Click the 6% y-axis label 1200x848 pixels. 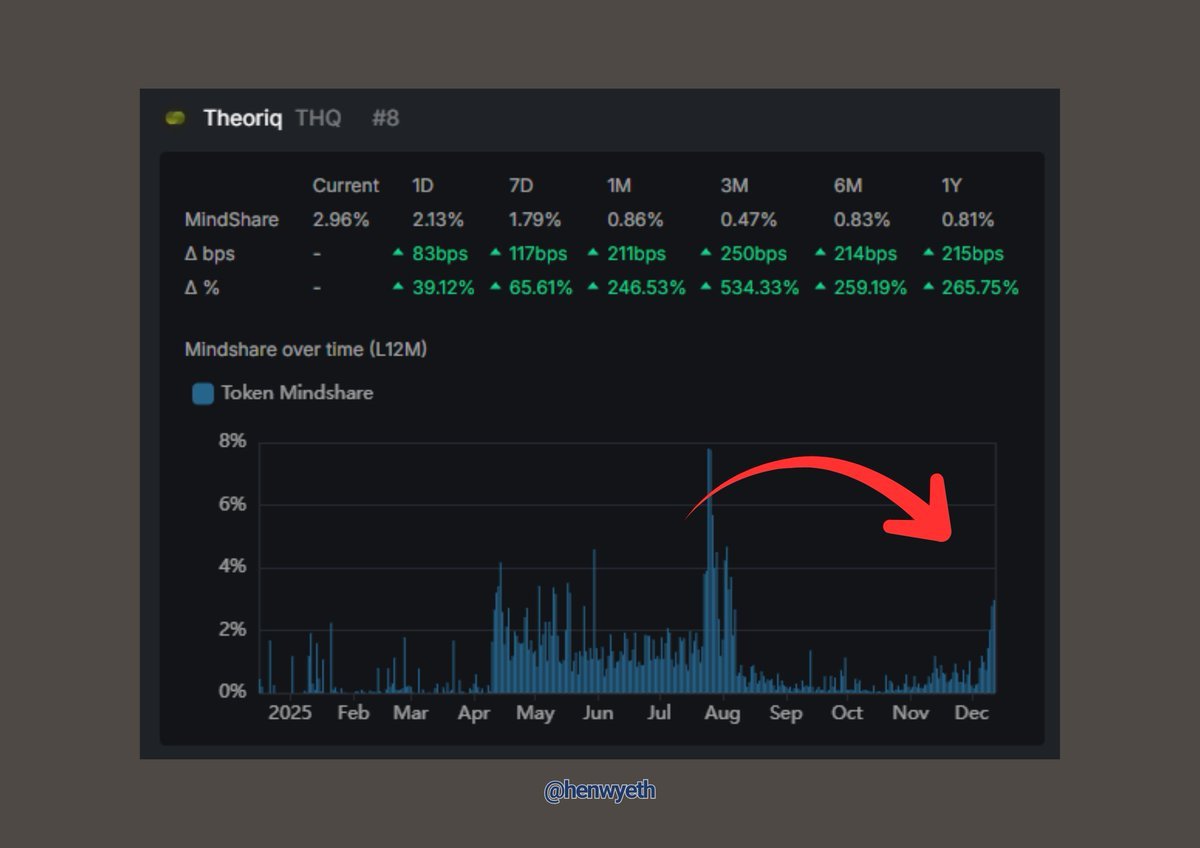pyautogui.click(x=232, y=504)
